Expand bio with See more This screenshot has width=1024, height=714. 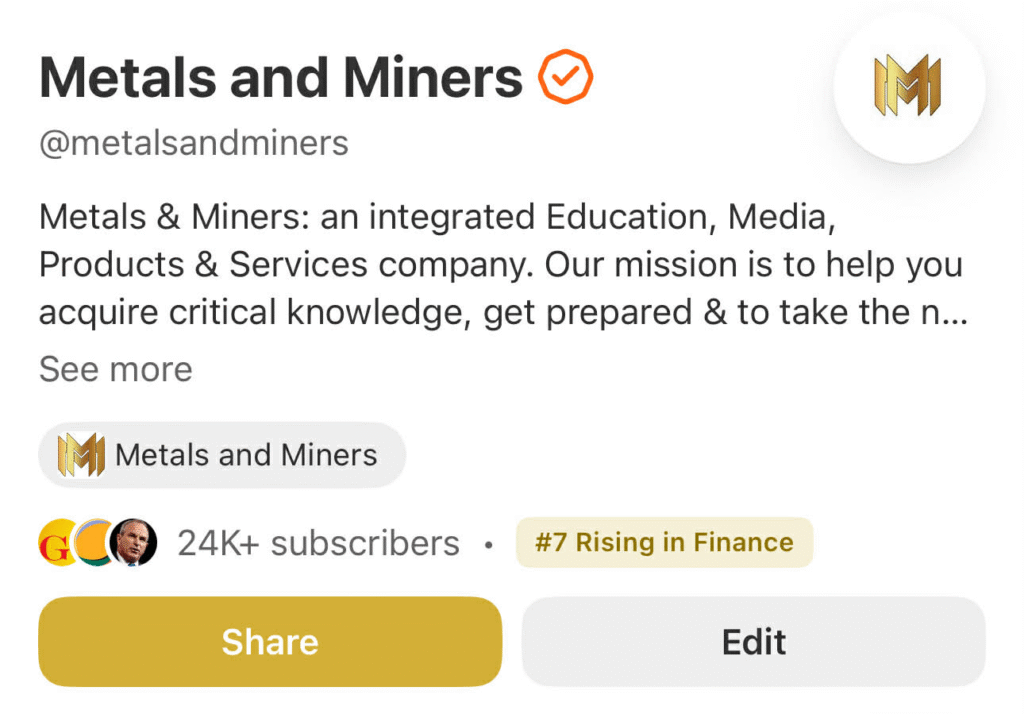coord(115,369)
